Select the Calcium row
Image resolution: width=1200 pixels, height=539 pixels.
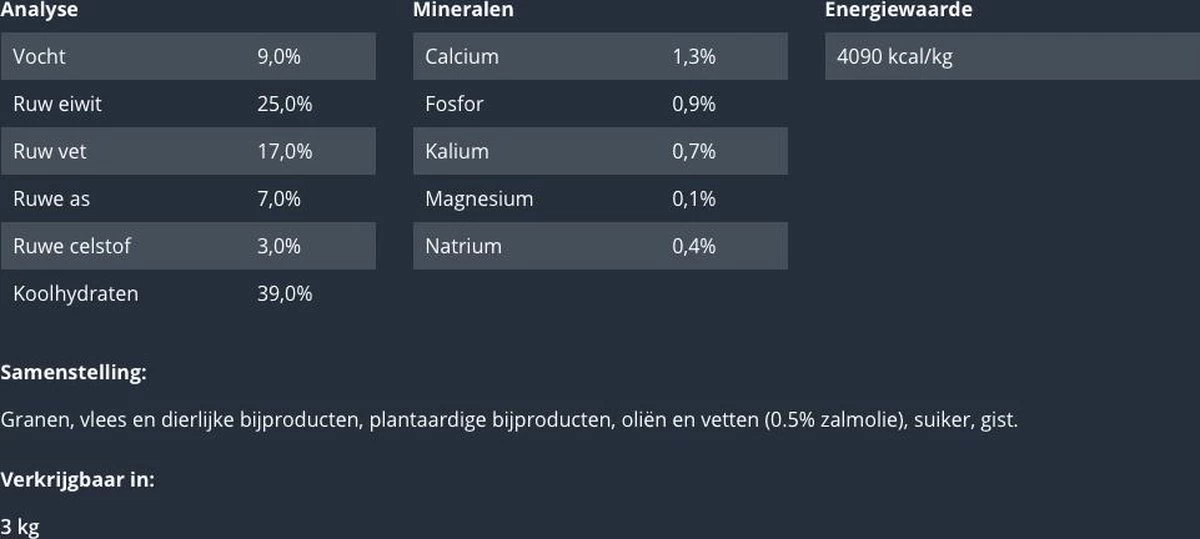tap(600, 56)
